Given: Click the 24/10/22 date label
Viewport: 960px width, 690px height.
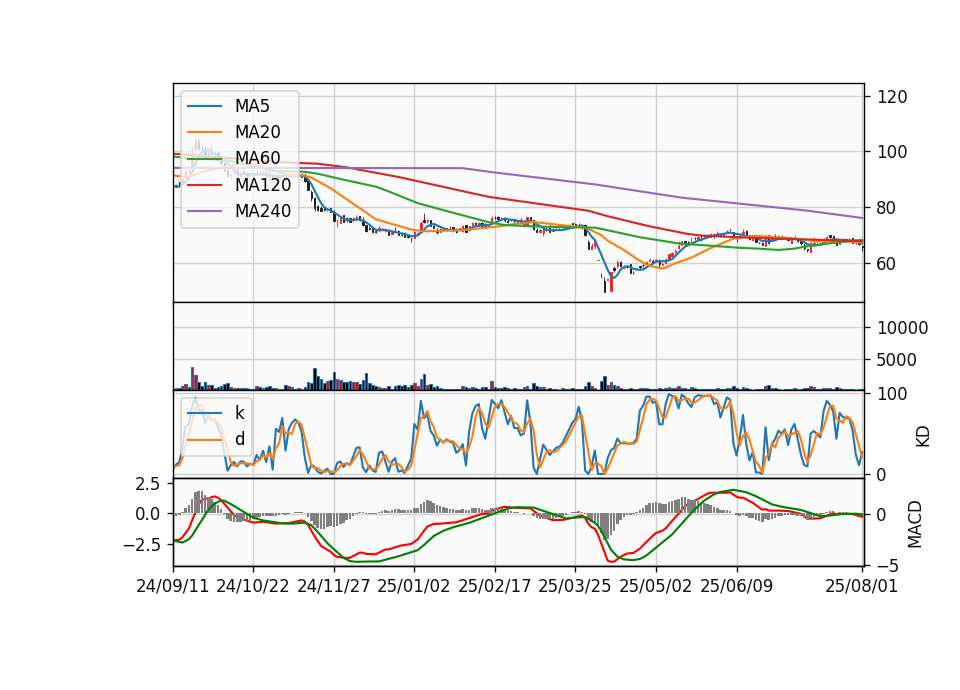Looking at the screenshot, I should click(253, 586).
